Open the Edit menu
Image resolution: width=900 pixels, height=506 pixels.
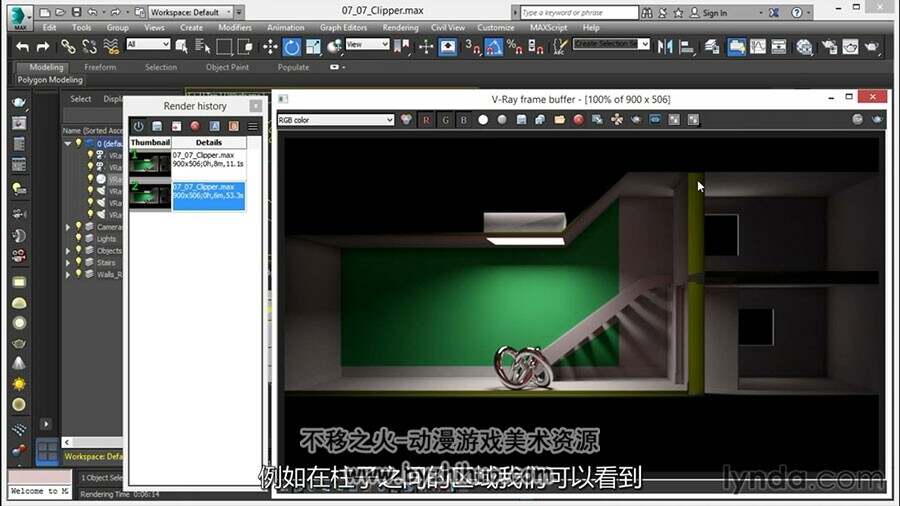(x=49, y=28)
